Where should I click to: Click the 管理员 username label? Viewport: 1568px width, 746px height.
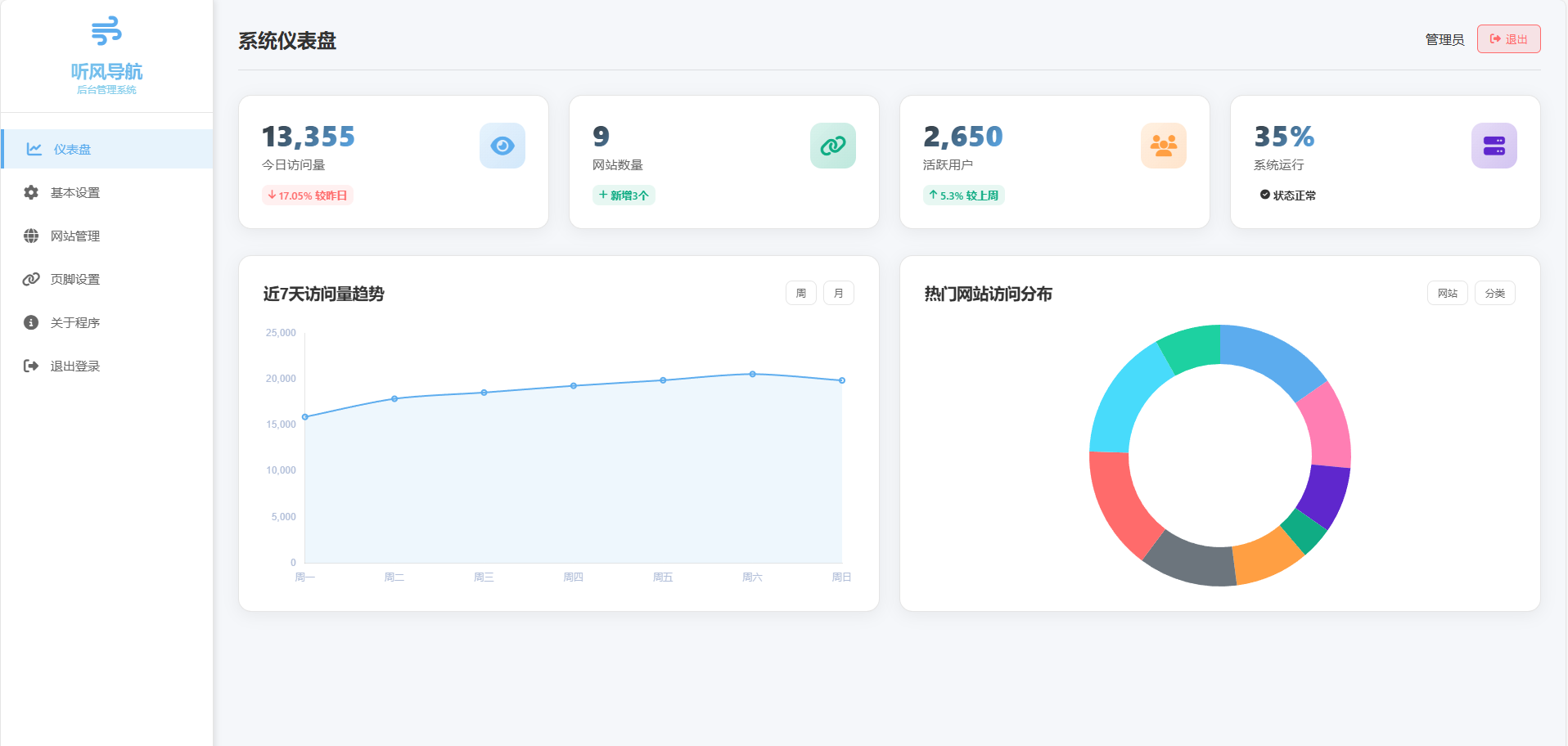point(1444,39)
